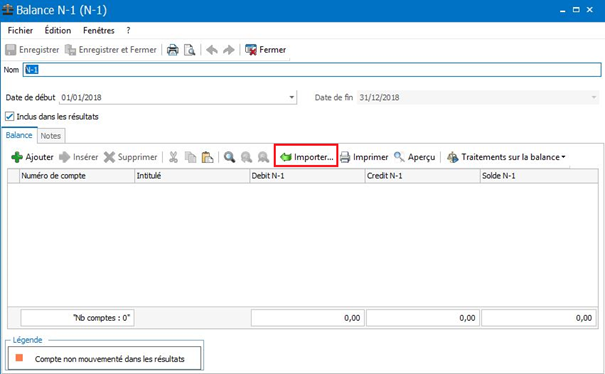Image resolution: width=605 pixels, height=374 pixels.
Task: Click the Solde N-1 column header
Action: [x=539, y=176]
